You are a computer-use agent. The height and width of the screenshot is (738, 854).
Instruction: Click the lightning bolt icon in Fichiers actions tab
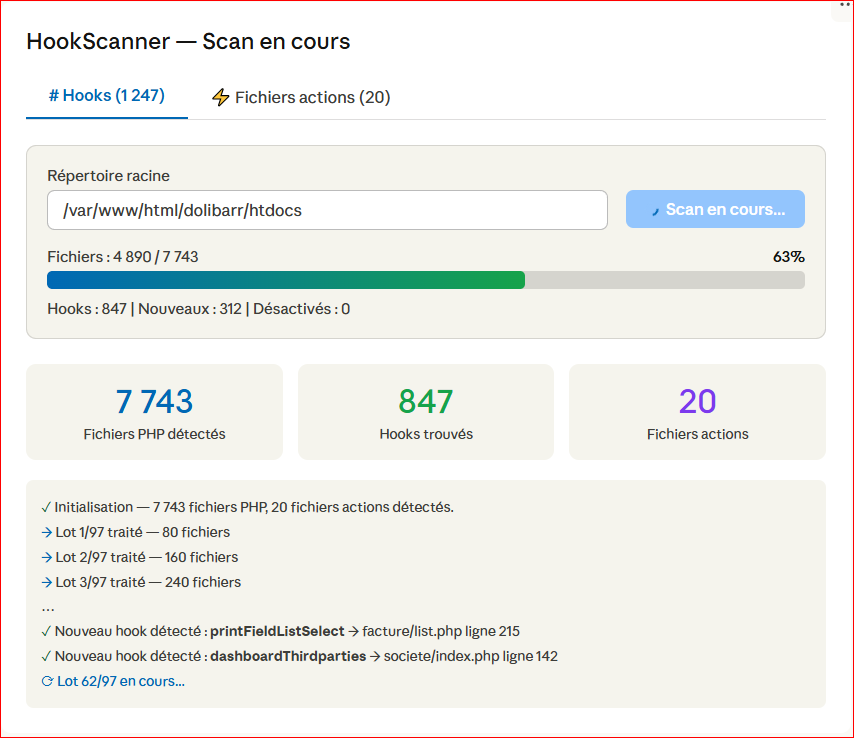(221, 97)
